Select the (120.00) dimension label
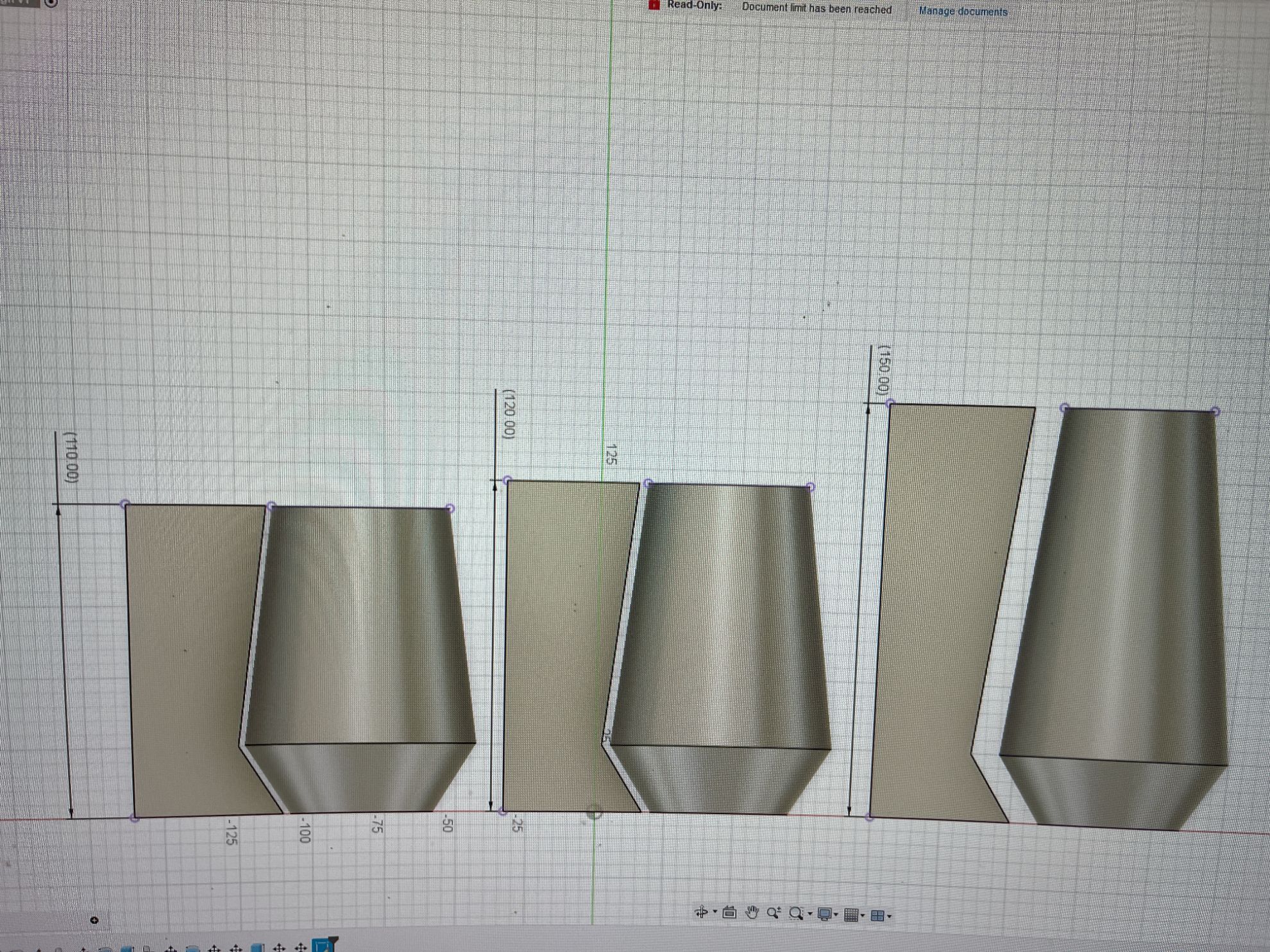1270x952 pixels. [x=509, y=413]
